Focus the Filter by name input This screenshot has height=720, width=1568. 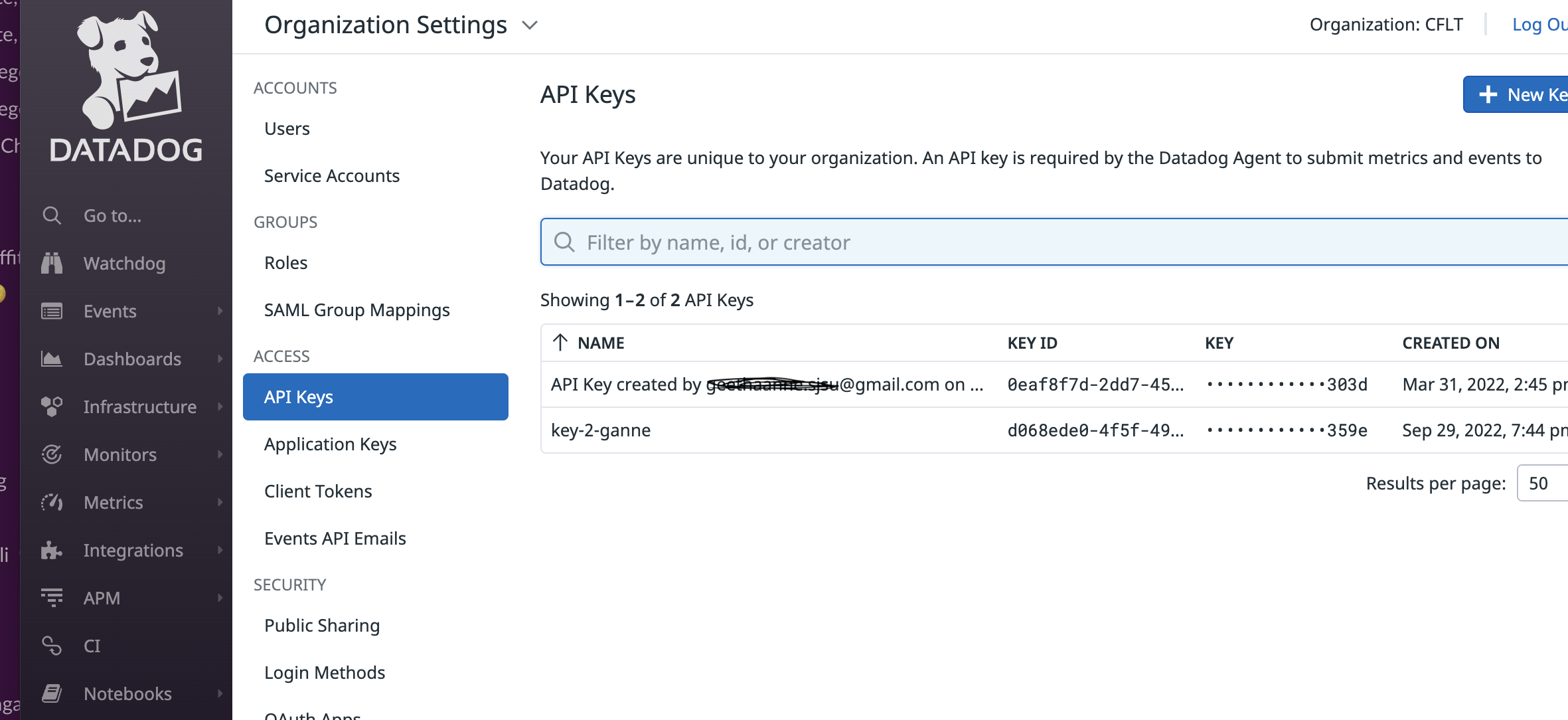(x=1054, y=242)
